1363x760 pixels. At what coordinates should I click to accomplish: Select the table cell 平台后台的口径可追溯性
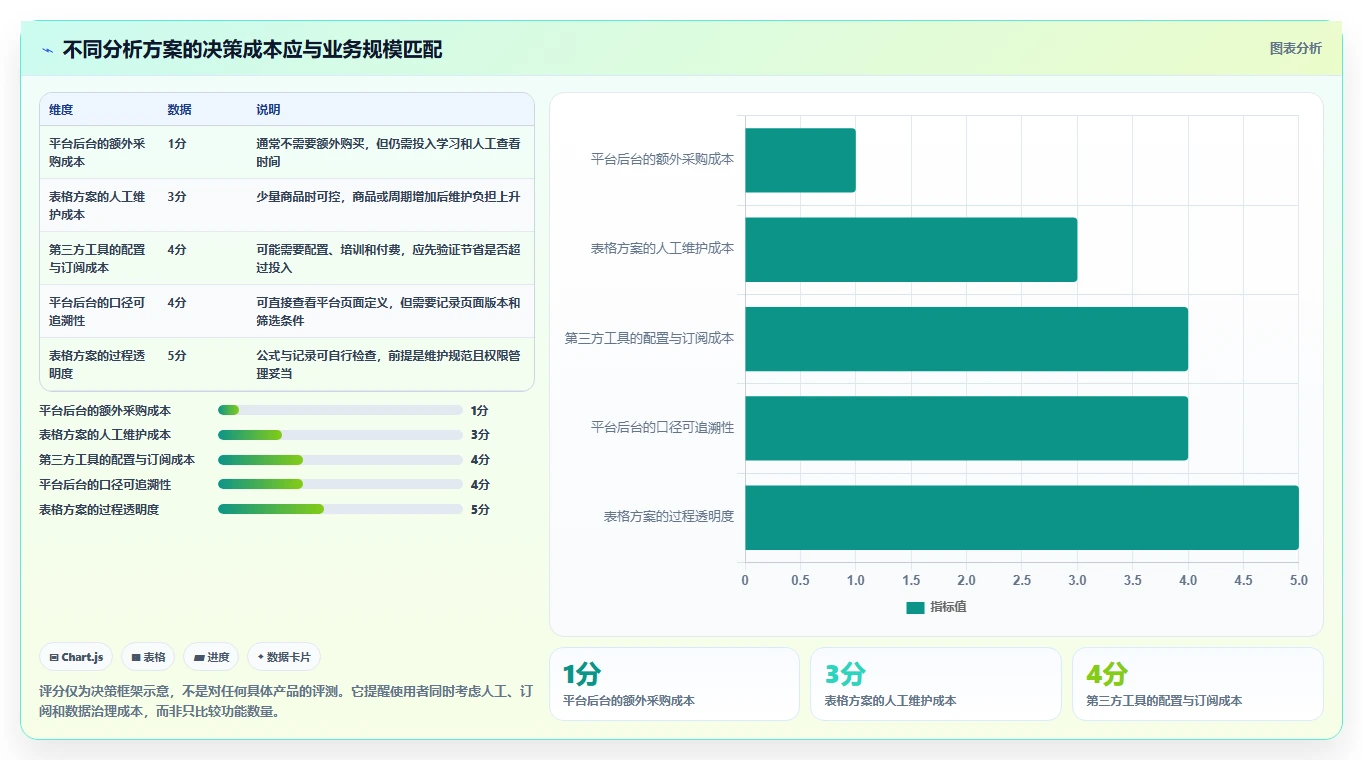click(x=97, y=311)
